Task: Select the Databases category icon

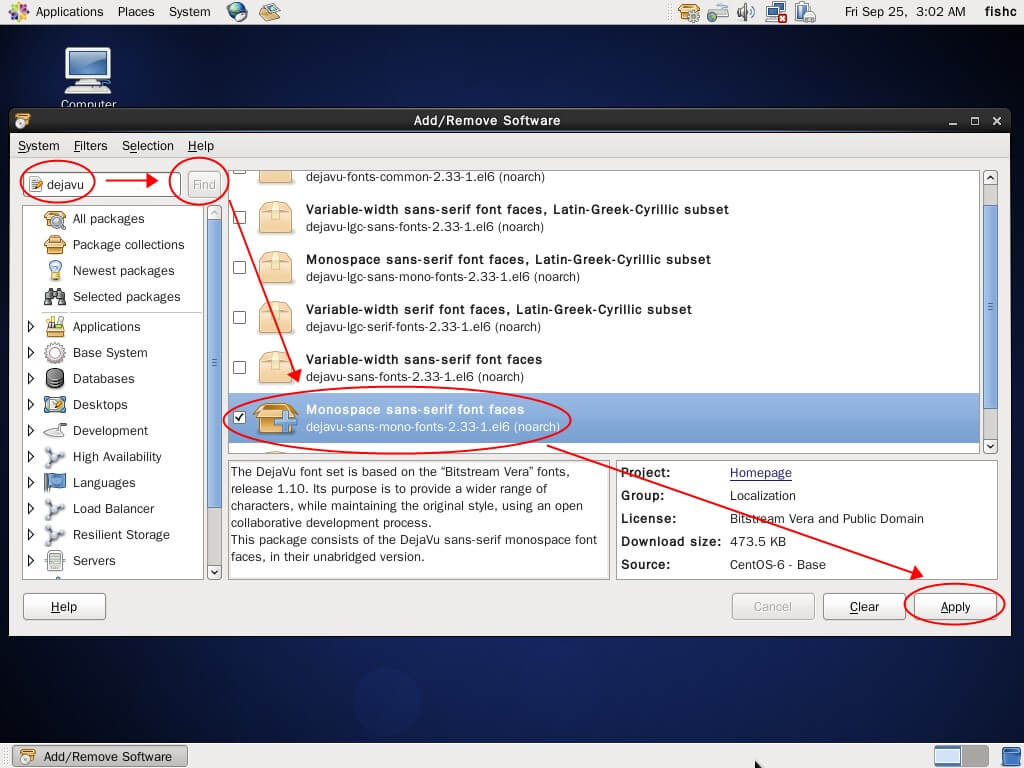Action: (55, 379)
